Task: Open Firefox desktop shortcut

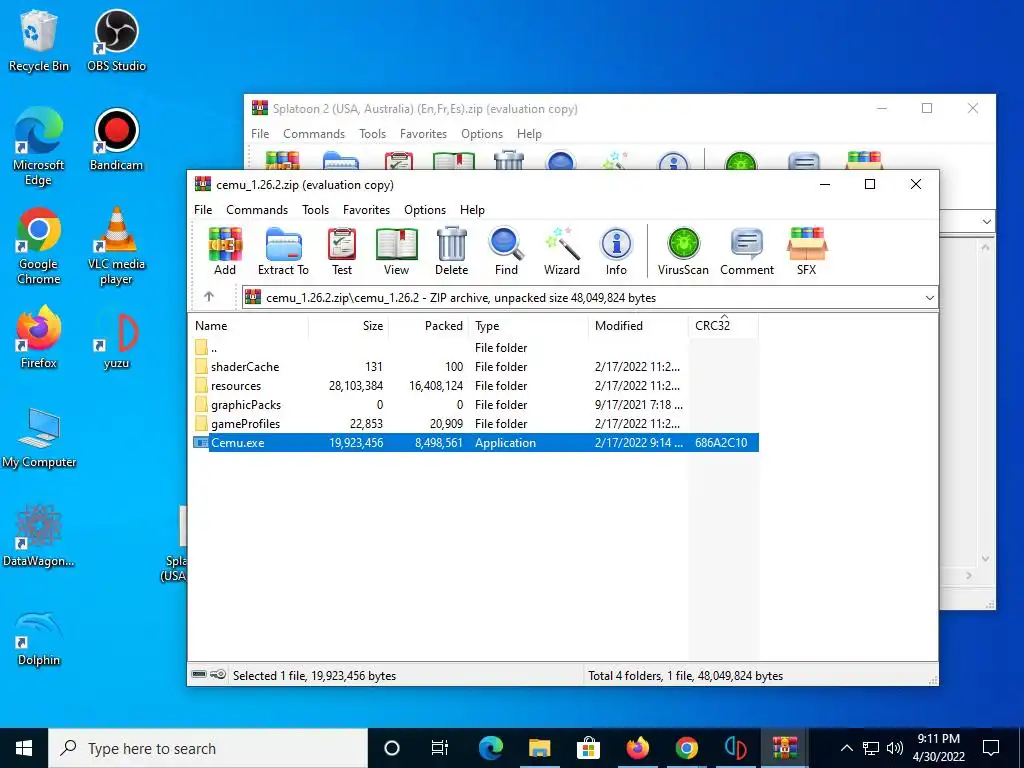Action: click(x=39, y=337)
